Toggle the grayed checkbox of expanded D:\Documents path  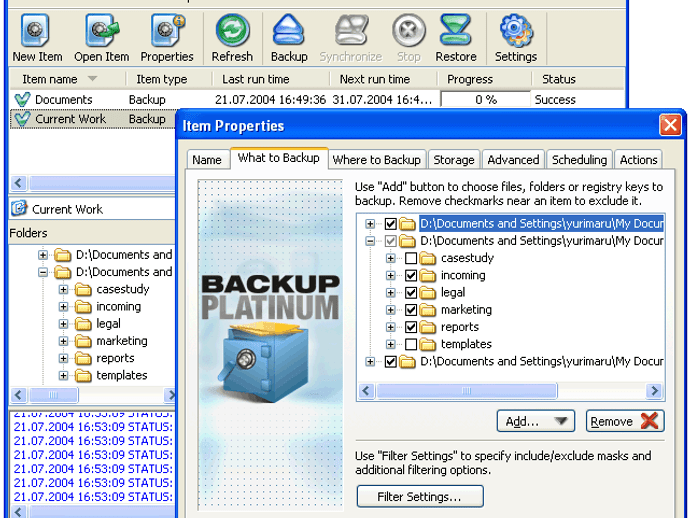click(x=390, y=241)
